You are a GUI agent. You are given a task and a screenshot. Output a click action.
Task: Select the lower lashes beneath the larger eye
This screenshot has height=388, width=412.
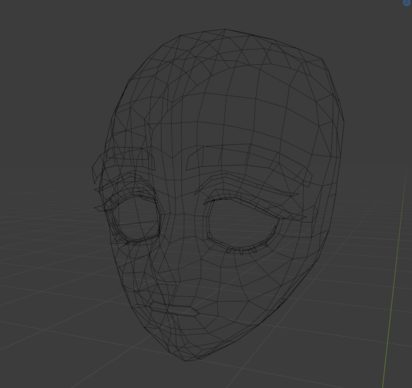[242, 250]
